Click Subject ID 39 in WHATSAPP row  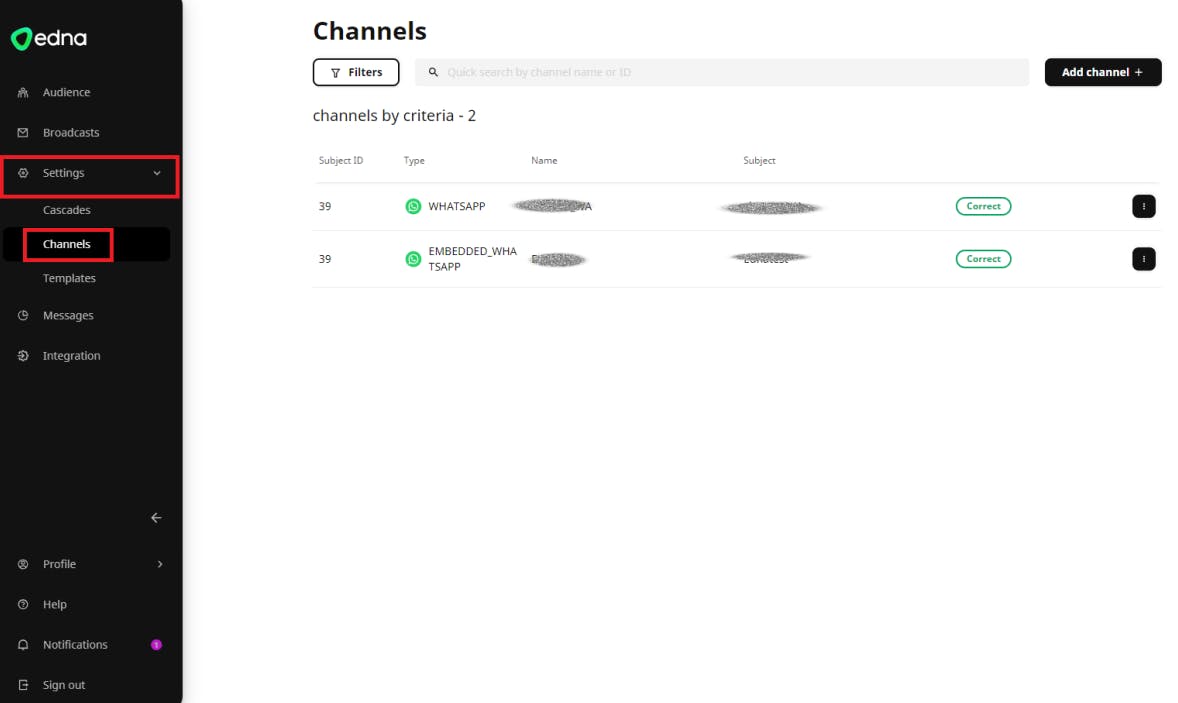[325, 207]
